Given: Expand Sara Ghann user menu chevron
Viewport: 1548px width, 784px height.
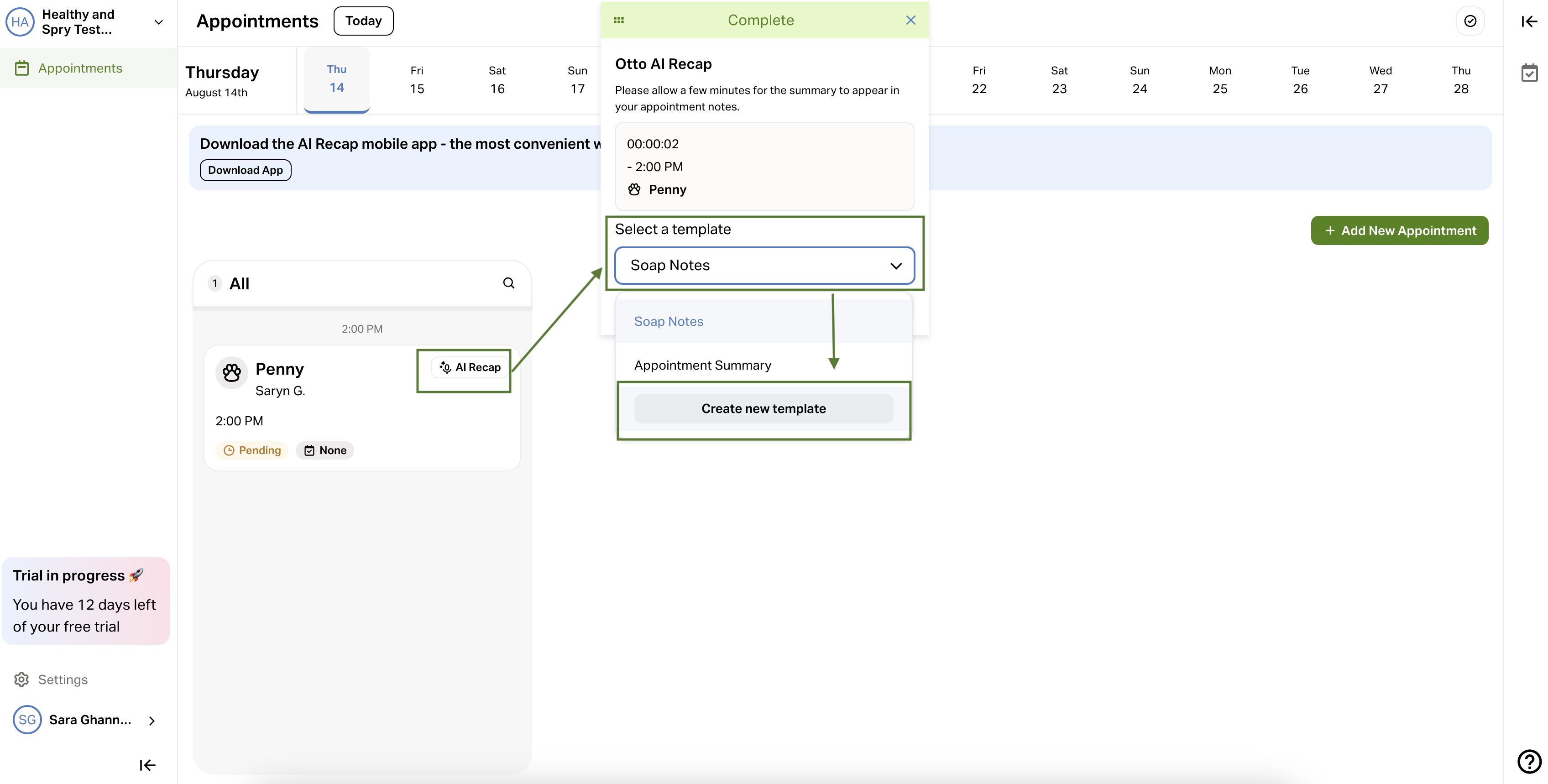Looking at the screenshot, I should coord(152,720).
